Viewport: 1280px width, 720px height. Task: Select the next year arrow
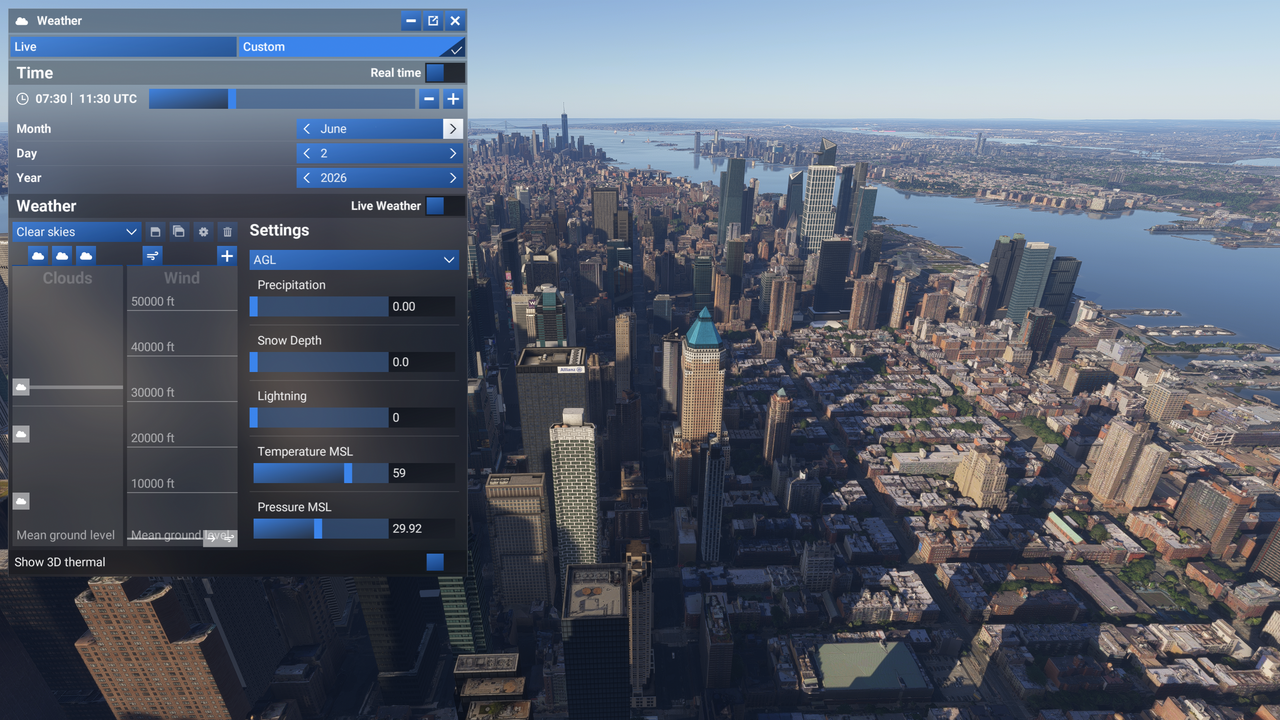coord(453,178)
